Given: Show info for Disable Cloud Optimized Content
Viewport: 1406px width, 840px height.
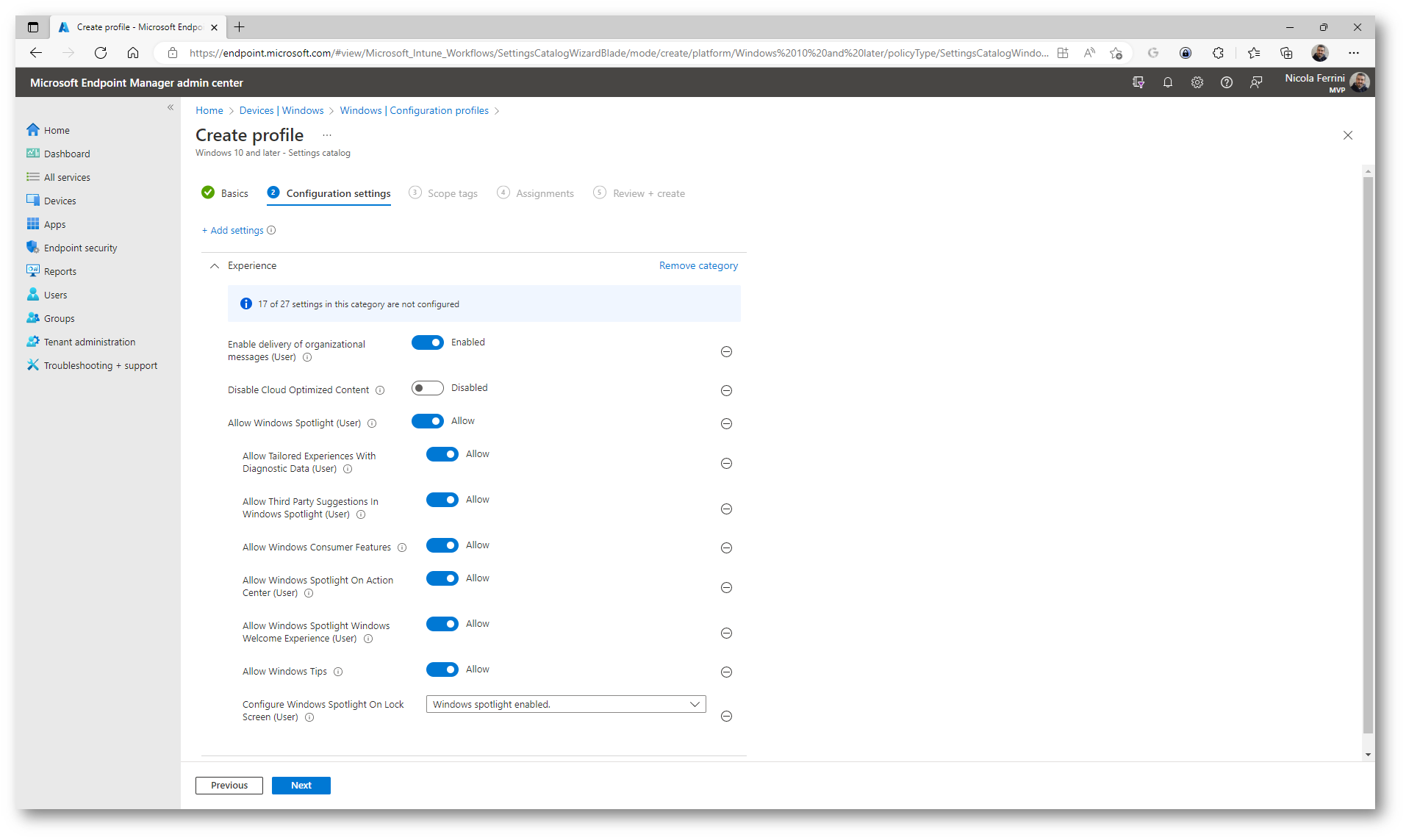Looking at the screenshot, I should pyautogui.click(x=380, y=390).
